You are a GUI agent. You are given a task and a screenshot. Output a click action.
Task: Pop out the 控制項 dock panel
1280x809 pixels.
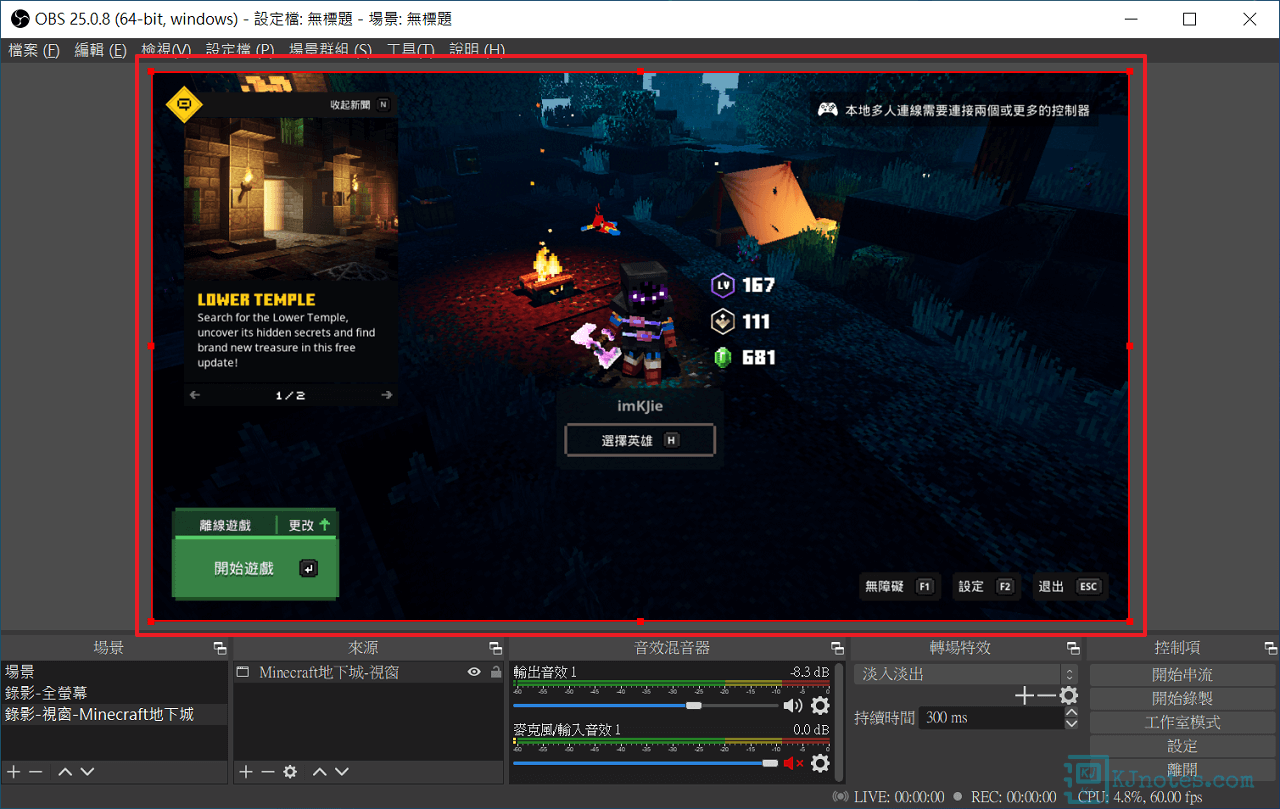[1270, 649]
